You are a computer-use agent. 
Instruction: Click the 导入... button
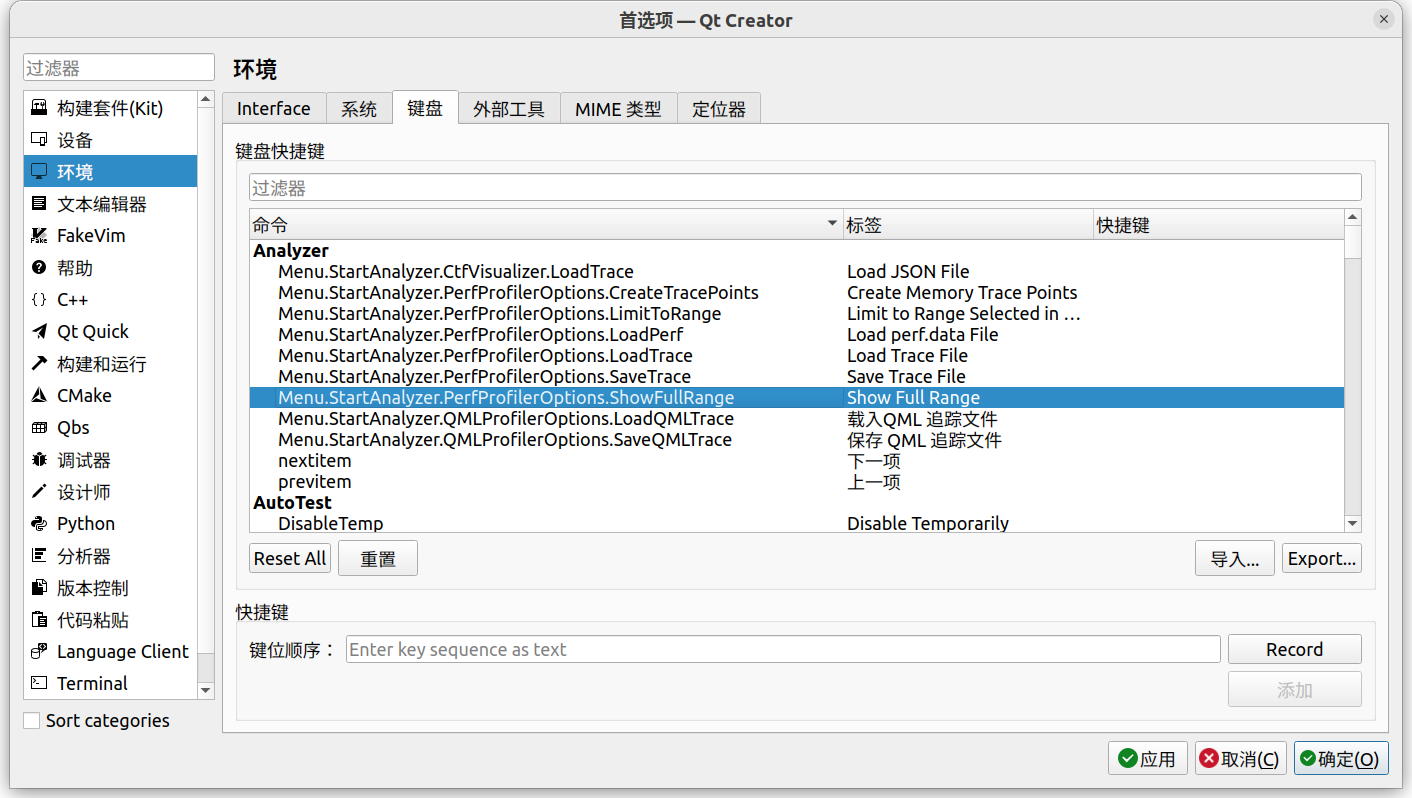tap(1235, 558)
